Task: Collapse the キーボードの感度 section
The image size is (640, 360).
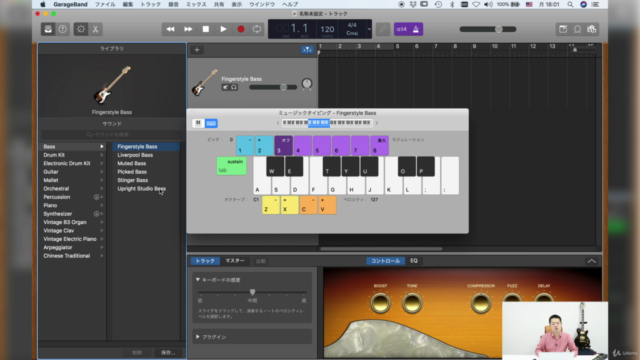Action: coord(198,280)
